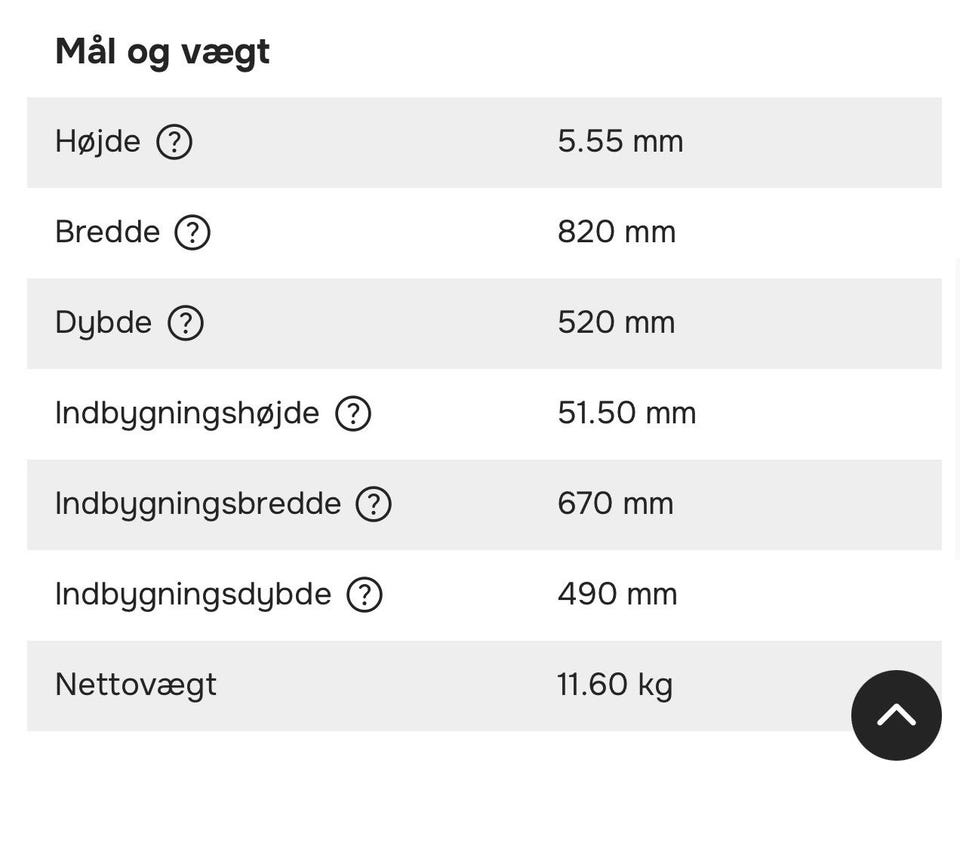Select the 490 mm value
The width and height of the screenshot is (960, 852).
click(617, 595)
